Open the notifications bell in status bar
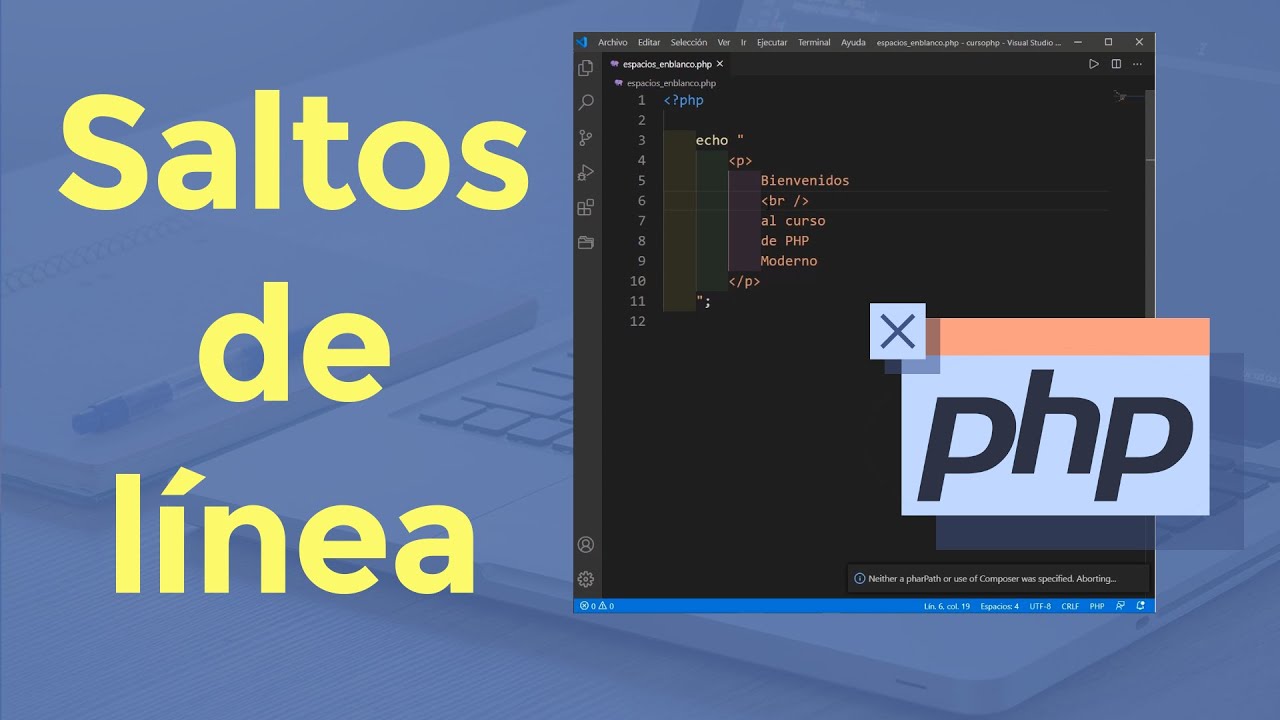Screen dimensions: 1280x720 (1141, 606)
